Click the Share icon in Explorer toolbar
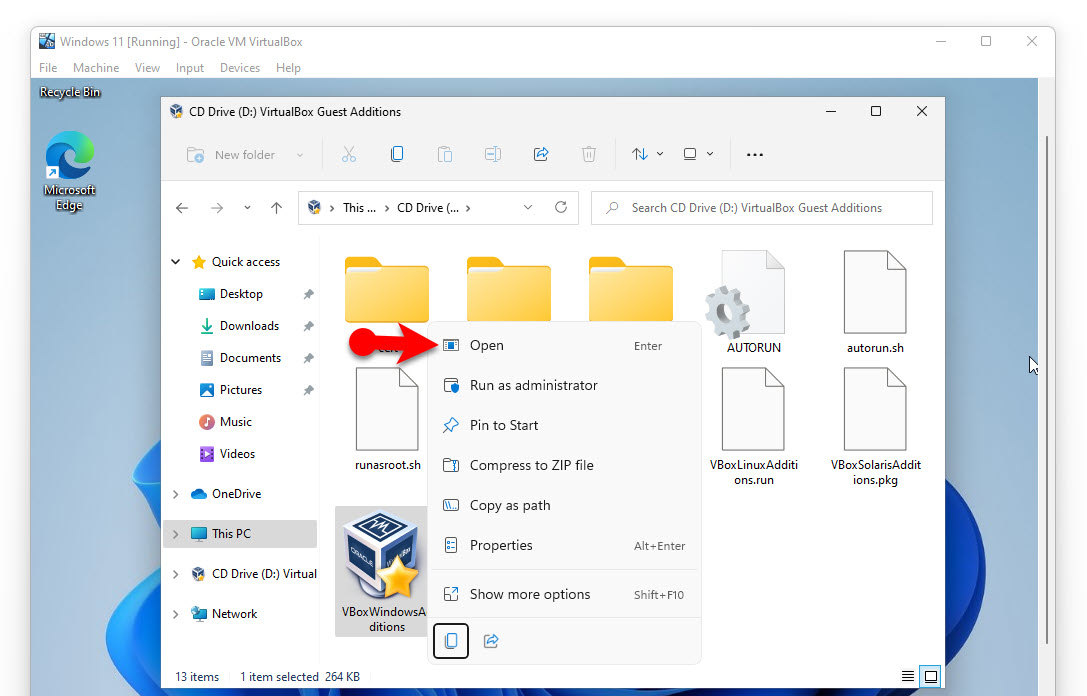The image size is (1087, 696). click(x=541, y=154)
